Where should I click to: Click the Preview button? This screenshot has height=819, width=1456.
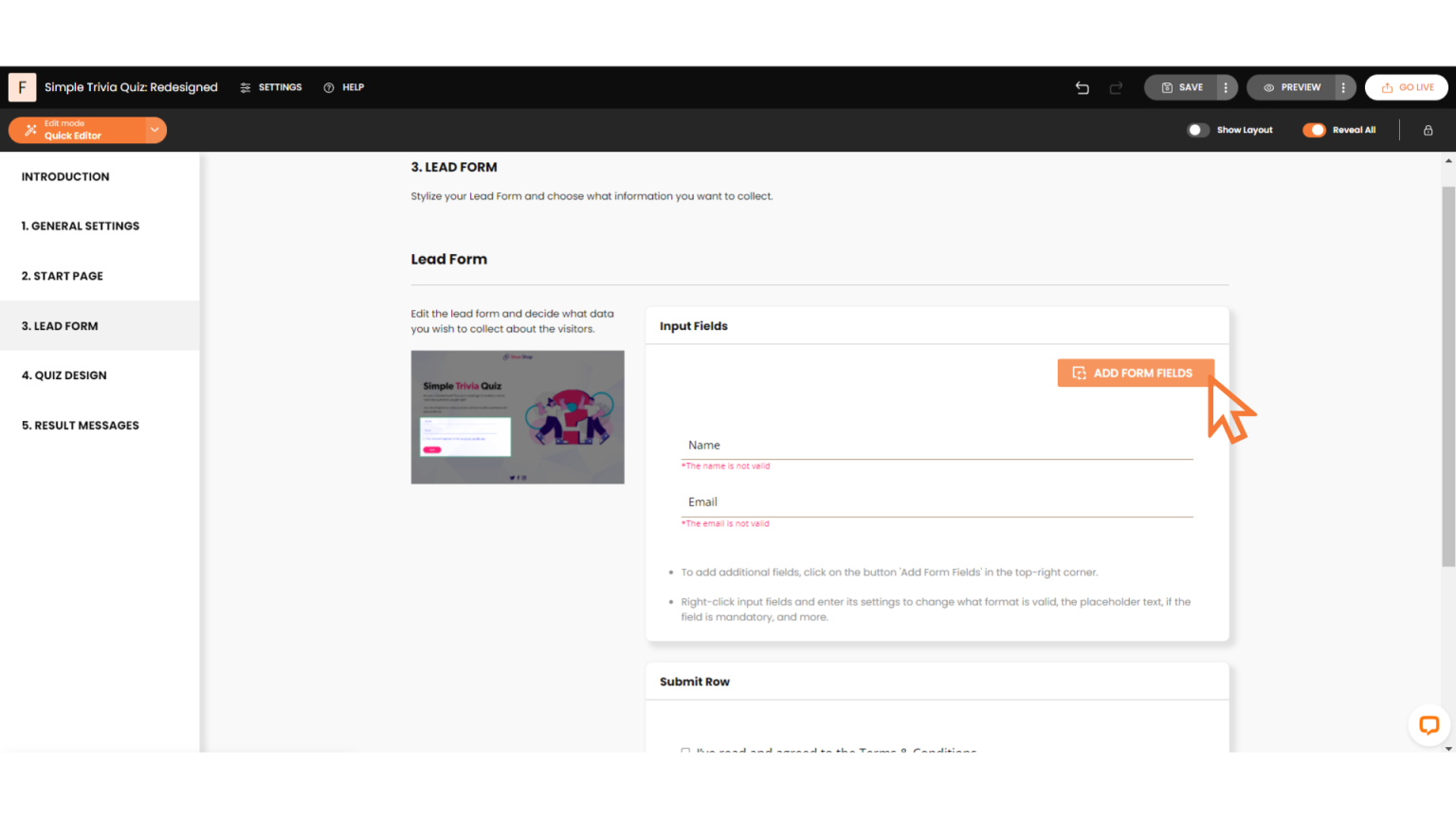pos(1291,87)
